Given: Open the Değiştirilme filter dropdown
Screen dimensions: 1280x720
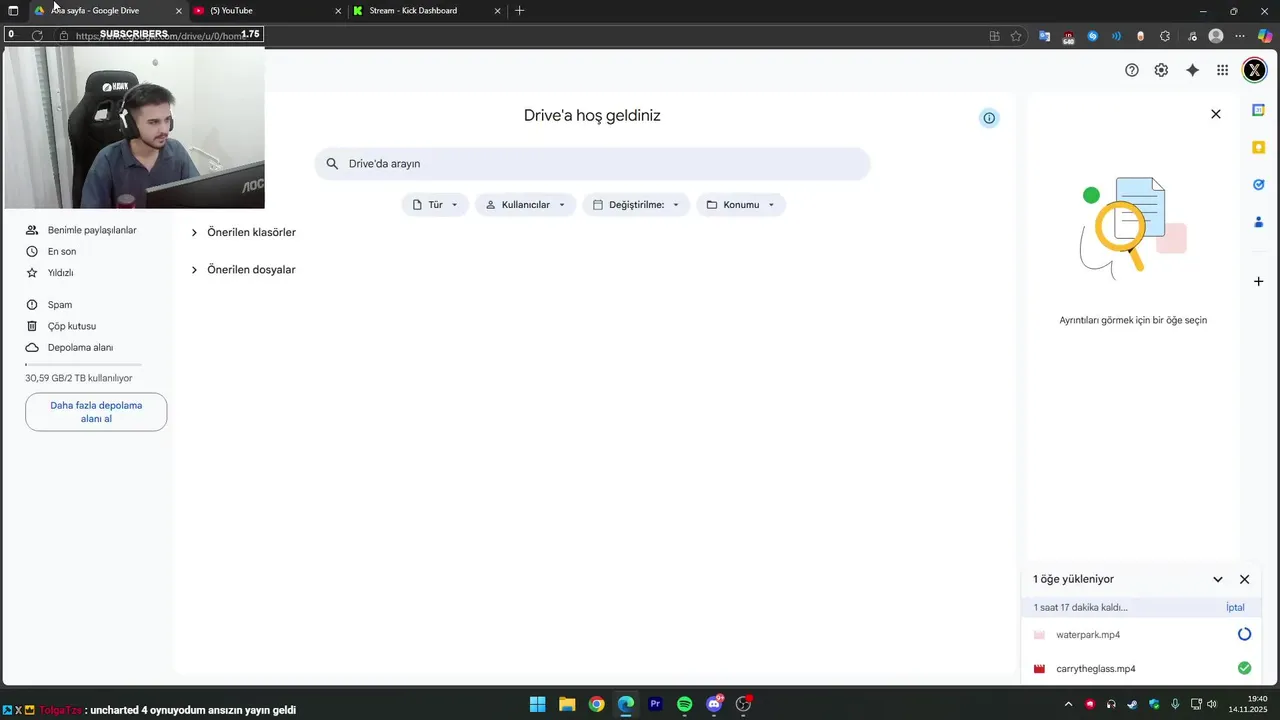Looking at the screenshot, I should [636, 205].
